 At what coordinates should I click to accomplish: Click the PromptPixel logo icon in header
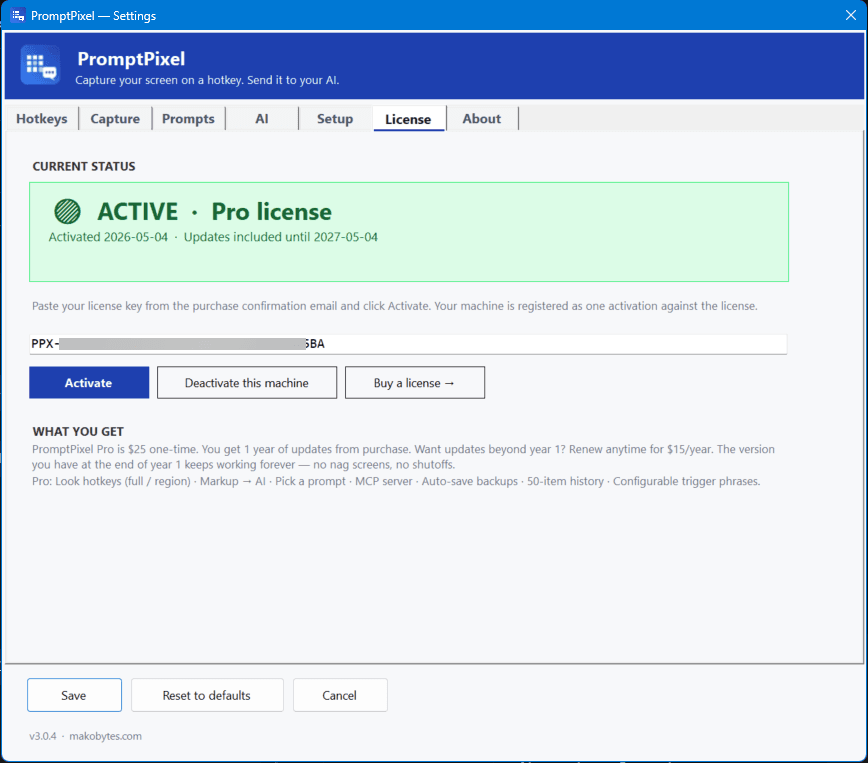pyautogui.click(x=40, y=65)
